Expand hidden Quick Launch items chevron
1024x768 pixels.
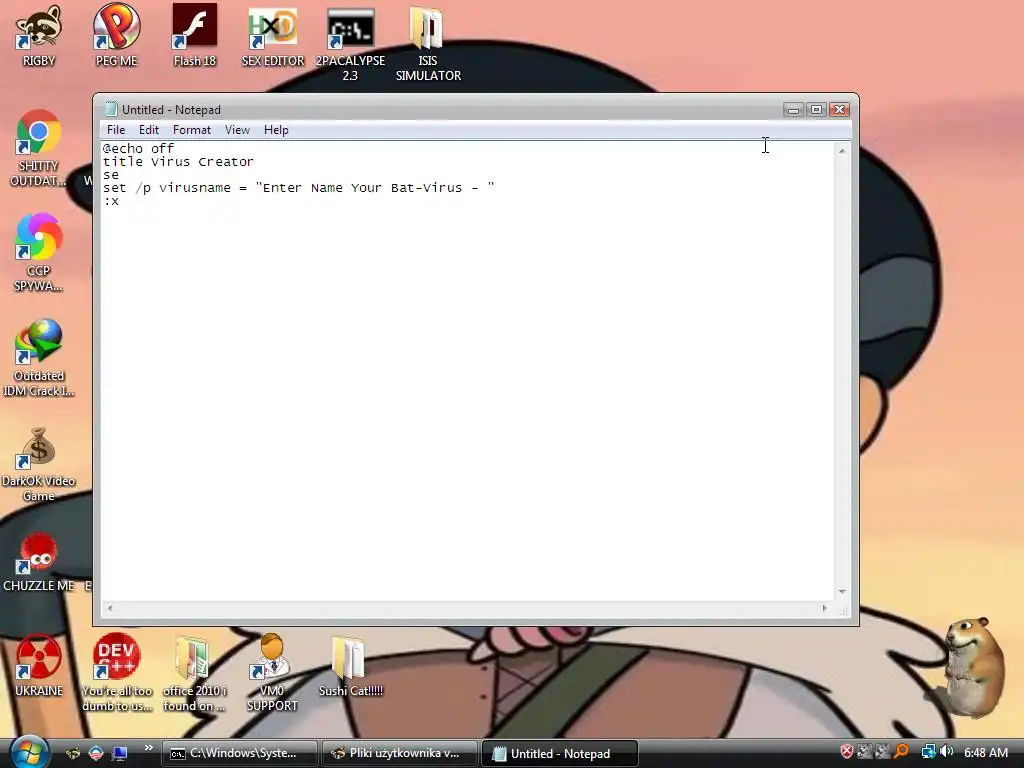coord(148,748)
